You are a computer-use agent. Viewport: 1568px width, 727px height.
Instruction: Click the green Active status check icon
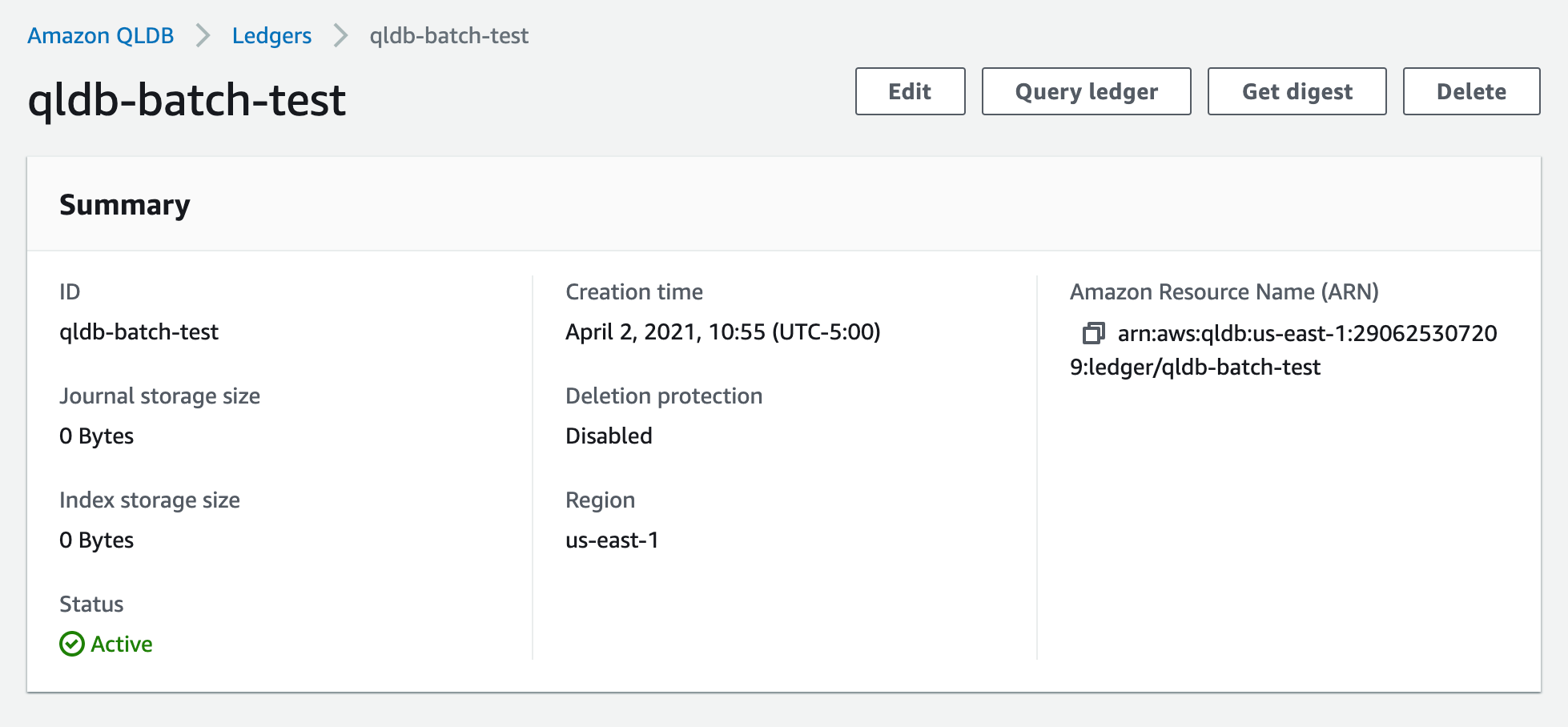coord(72,644)
